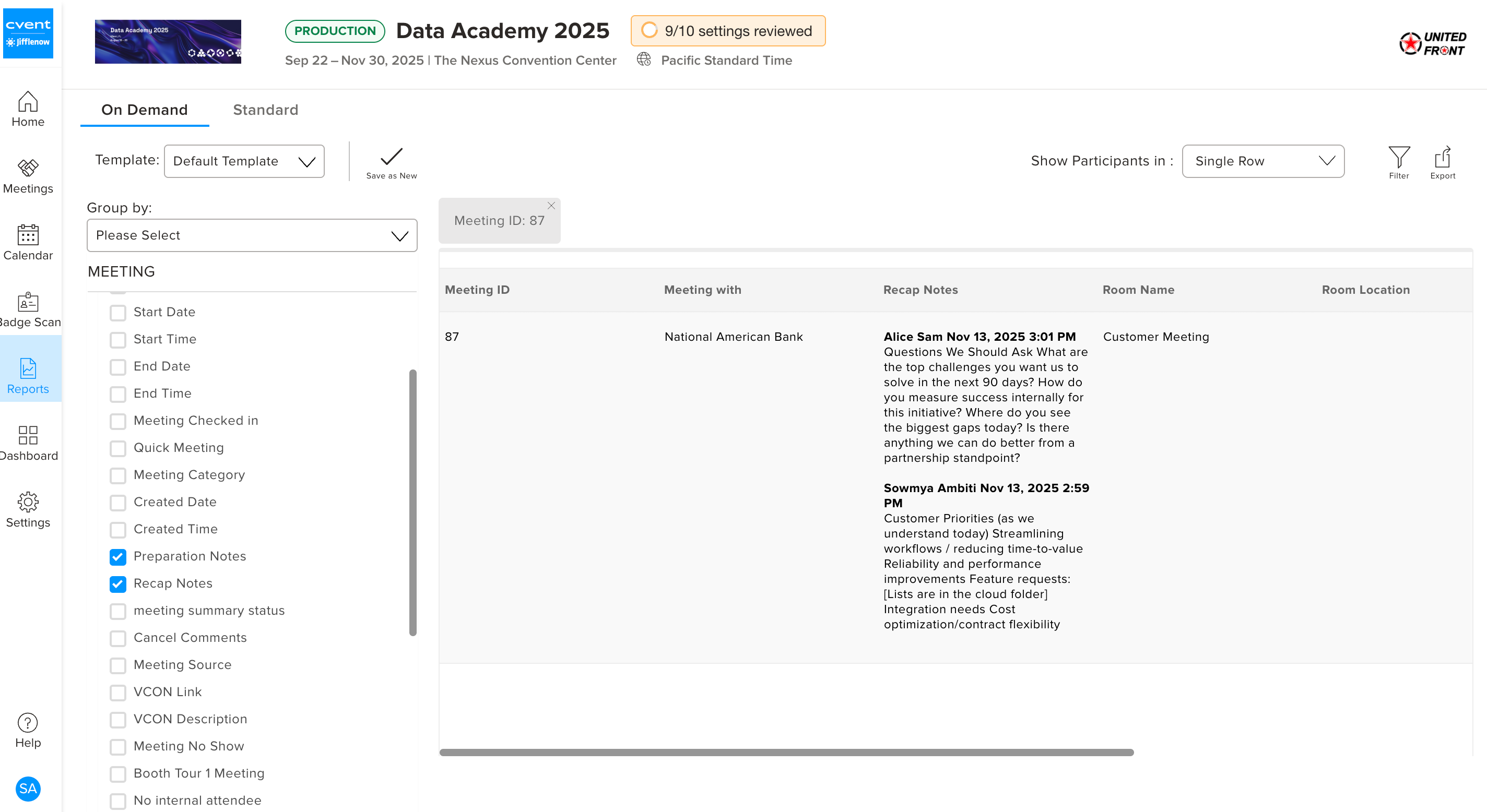
Task: Go to the Calendar sidebar icon
Action: tap(28, 242)
